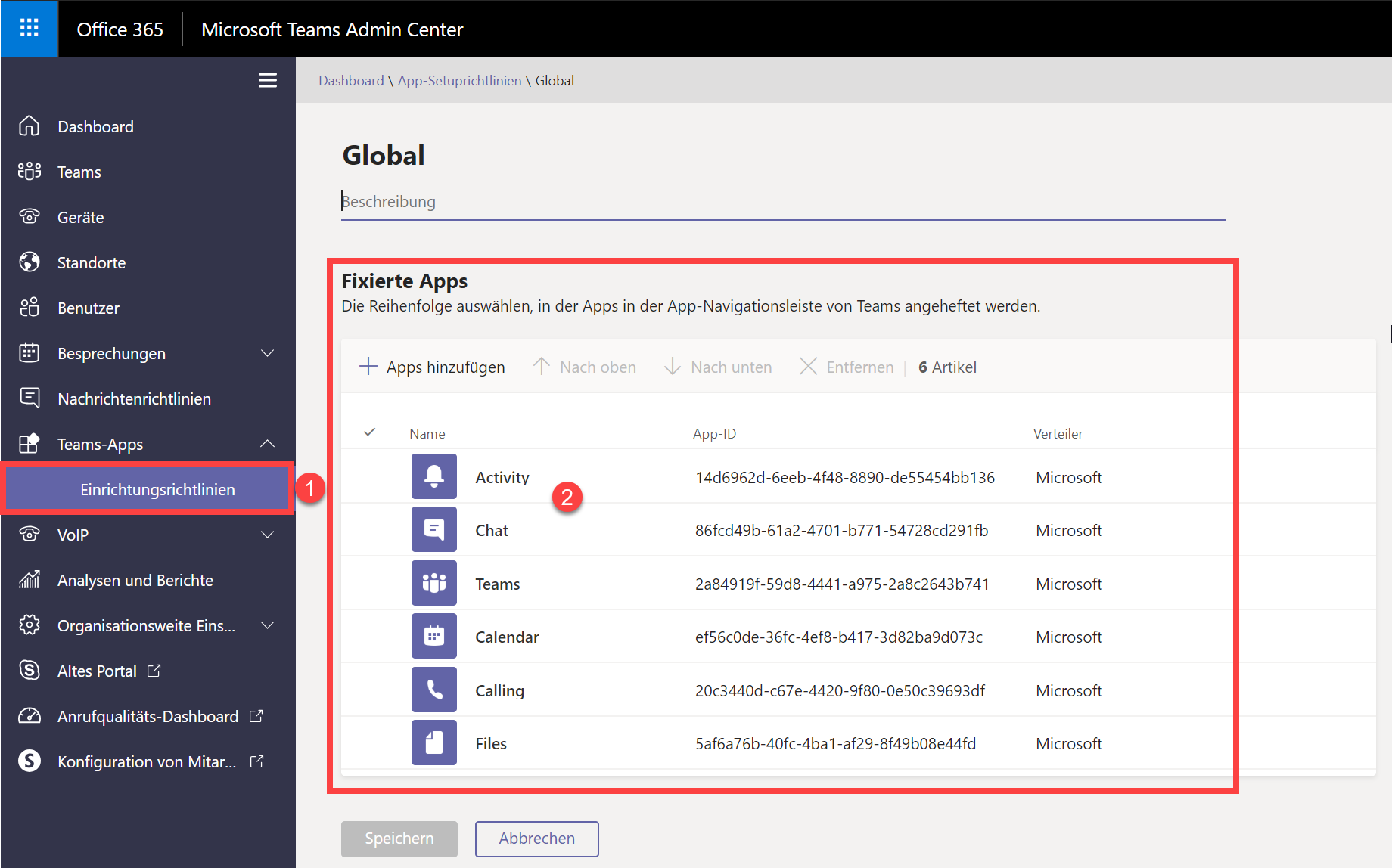Click the Nach oben toolbar button
The height and width of the screenshot is (868, 1392).
pyautogui.click(x=584, y=367)
